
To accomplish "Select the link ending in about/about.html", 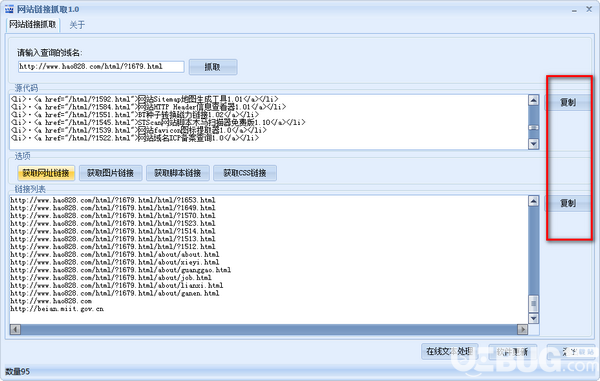I will tap(115, 254).
